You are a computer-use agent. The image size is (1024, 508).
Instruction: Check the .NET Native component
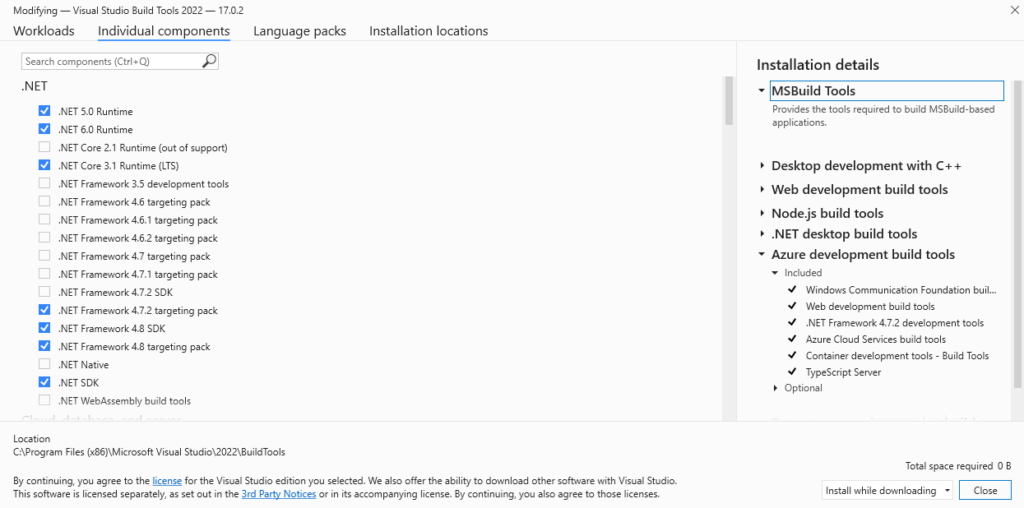pyautogui.click(x=44, y=364)
